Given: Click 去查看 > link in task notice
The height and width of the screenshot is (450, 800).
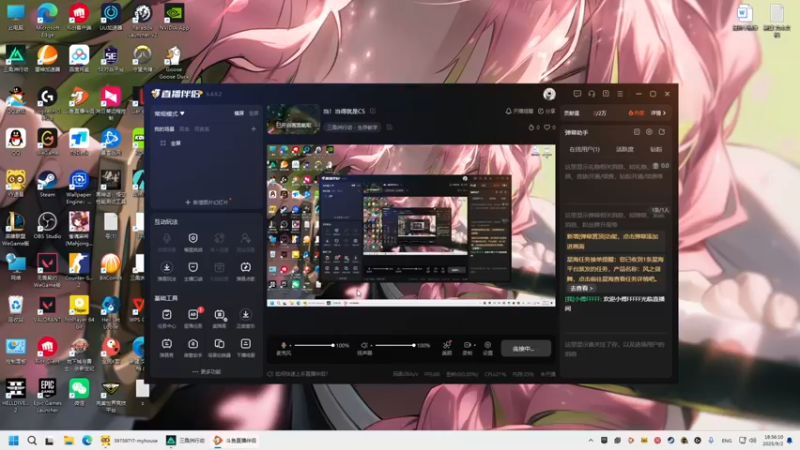Looking at the screenshot, I should coord(582,288).
